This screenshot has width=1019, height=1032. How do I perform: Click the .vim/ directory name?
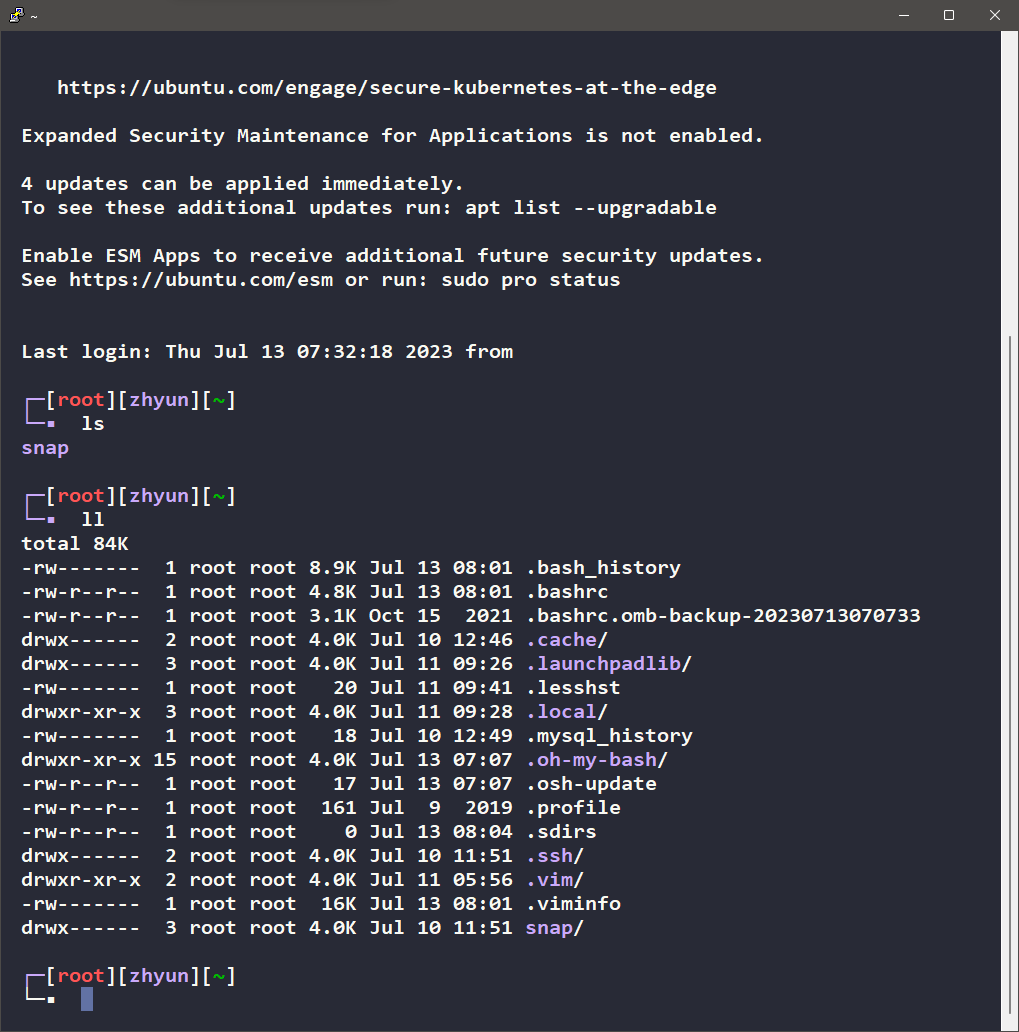click(x=555, y=880)
